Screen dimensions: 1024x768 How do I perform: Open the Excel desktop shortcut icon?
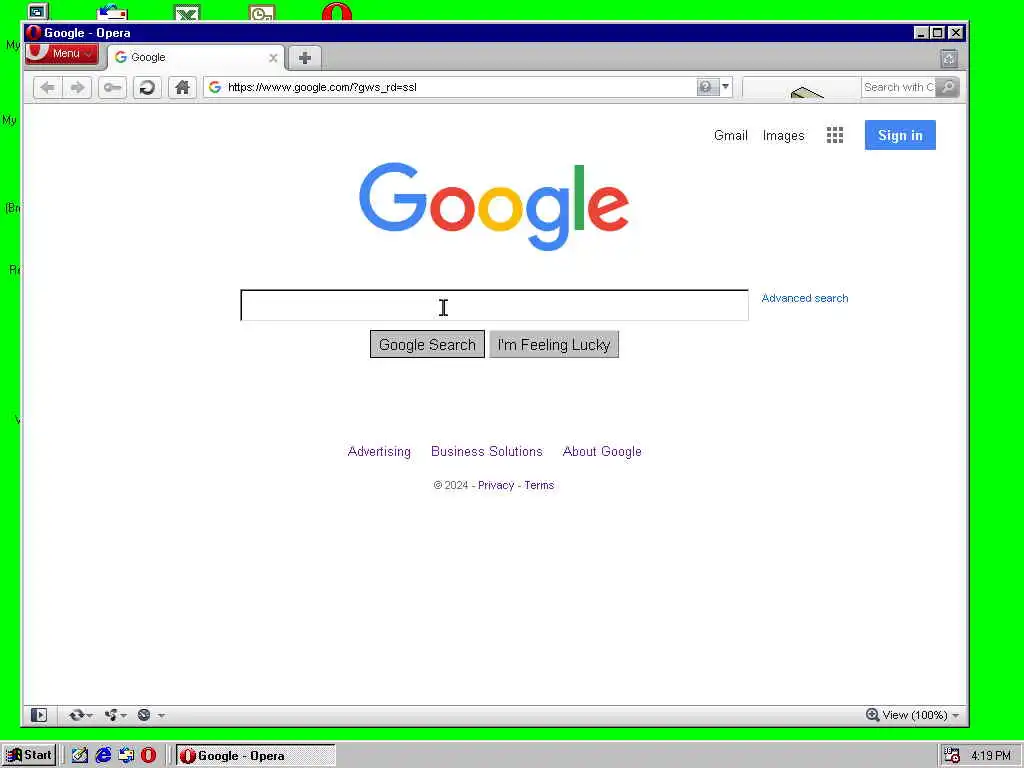(x=187, y=12)
